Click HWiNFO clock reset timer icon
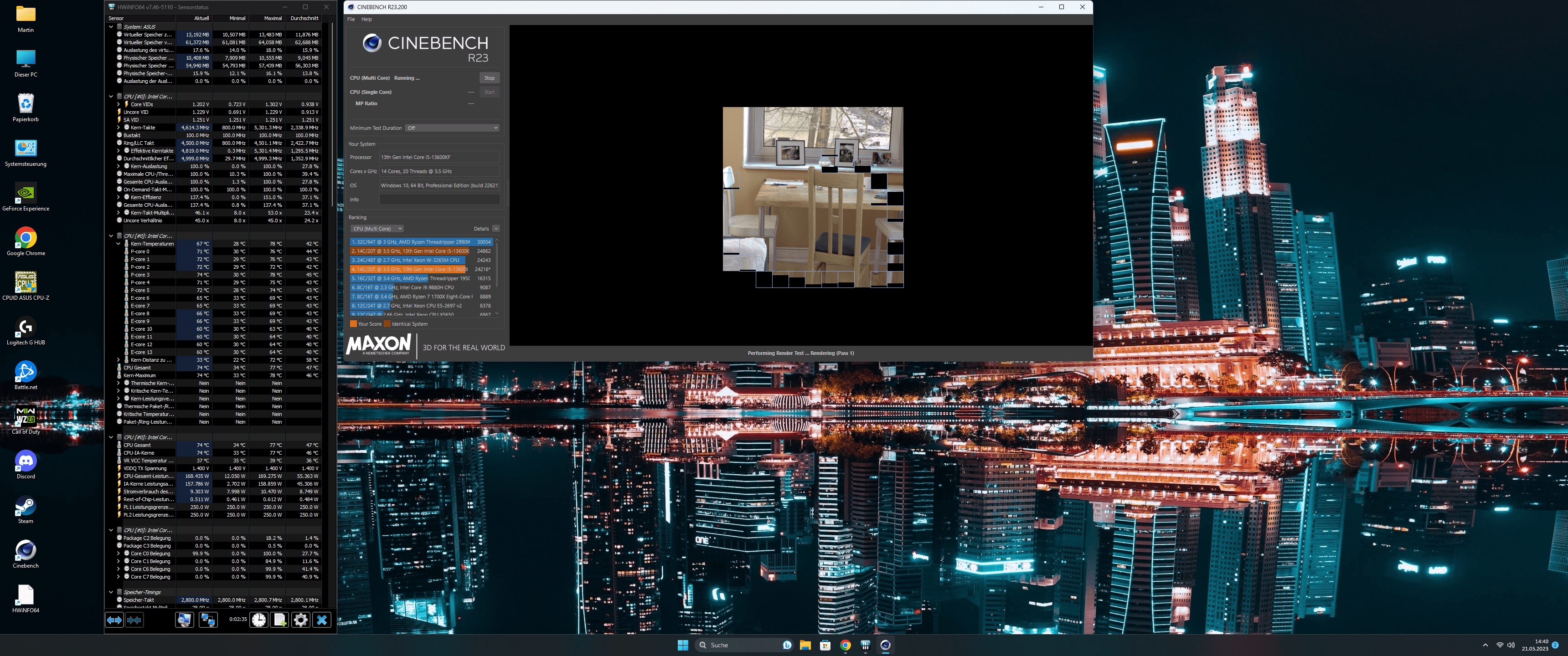 (x=259, y=620)
